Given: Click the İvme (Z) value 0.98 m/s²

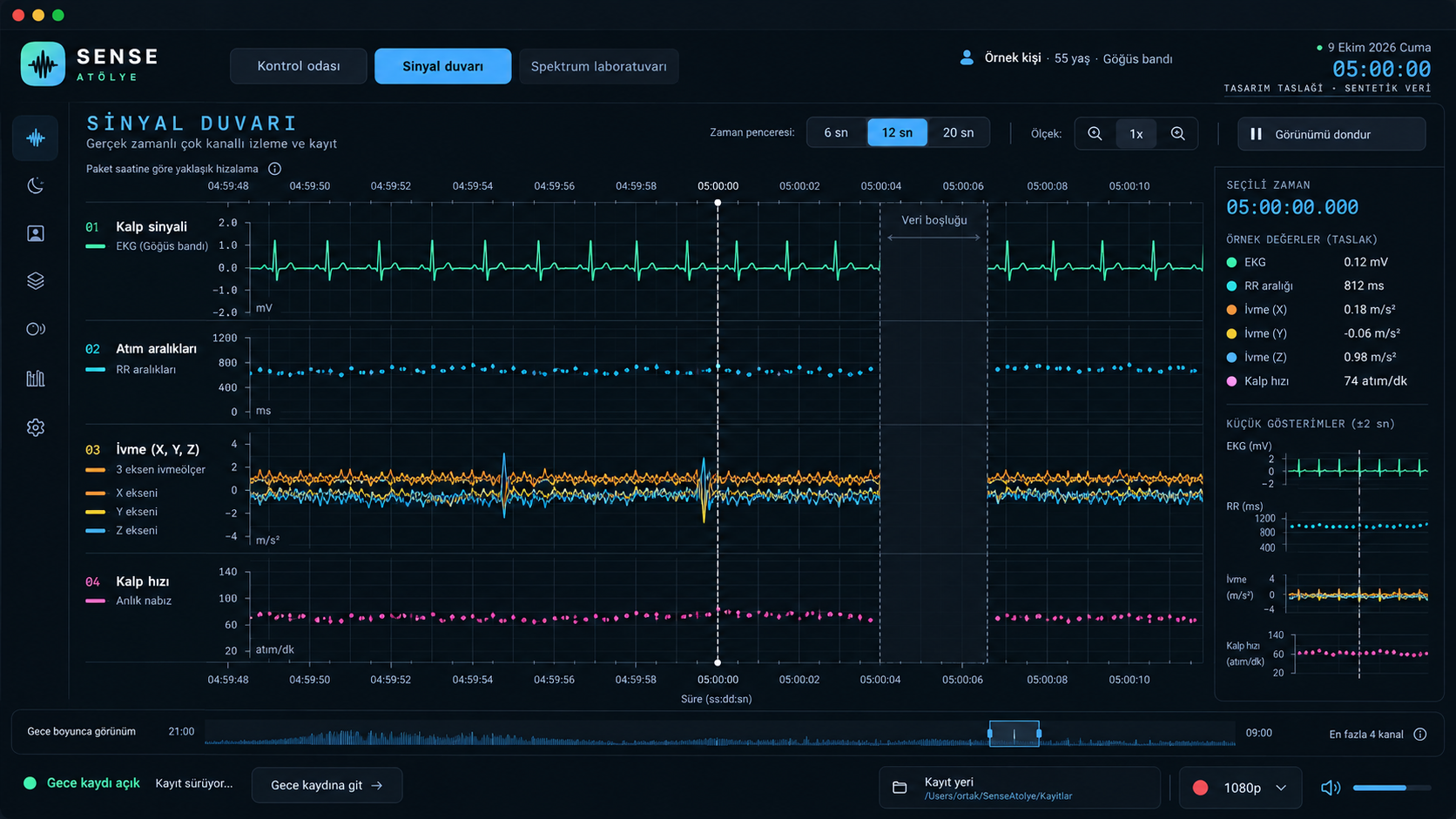Looking at the screenshot, I should click(1370, 357).
